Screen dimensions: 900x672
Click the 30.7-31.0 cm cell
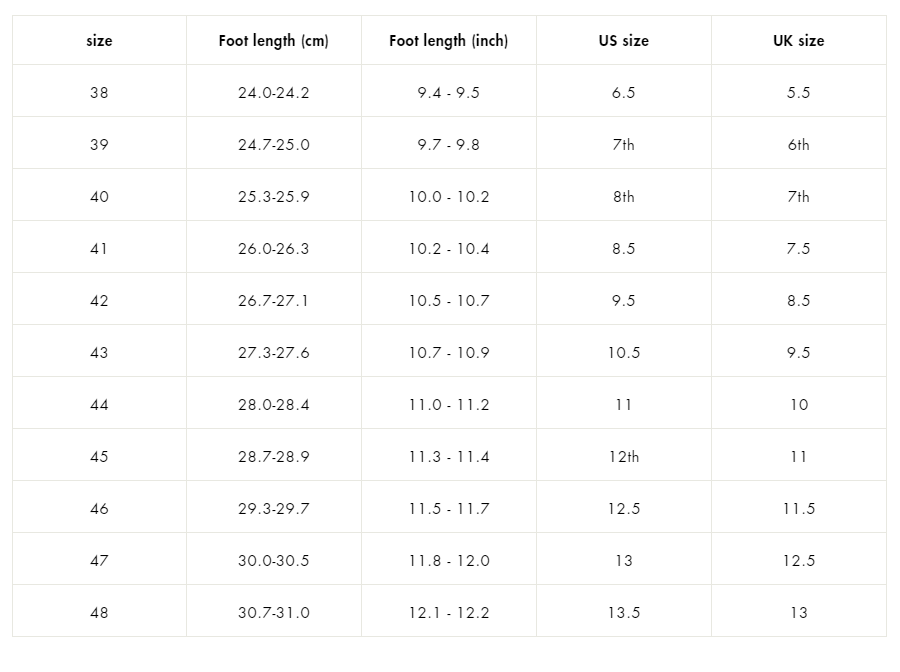tap(273, 613)
